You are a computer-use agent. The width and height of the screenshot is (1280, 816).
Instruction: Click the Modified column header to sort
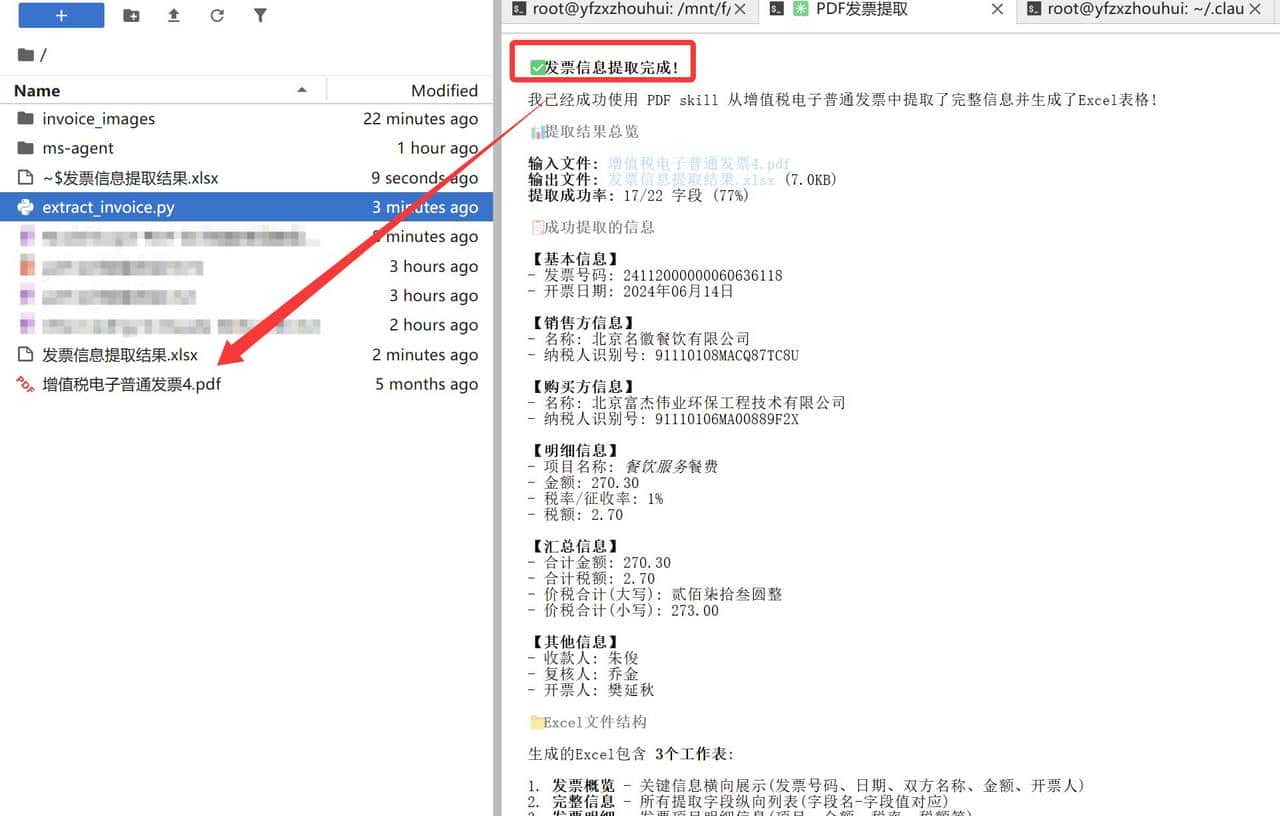point(444,90)
